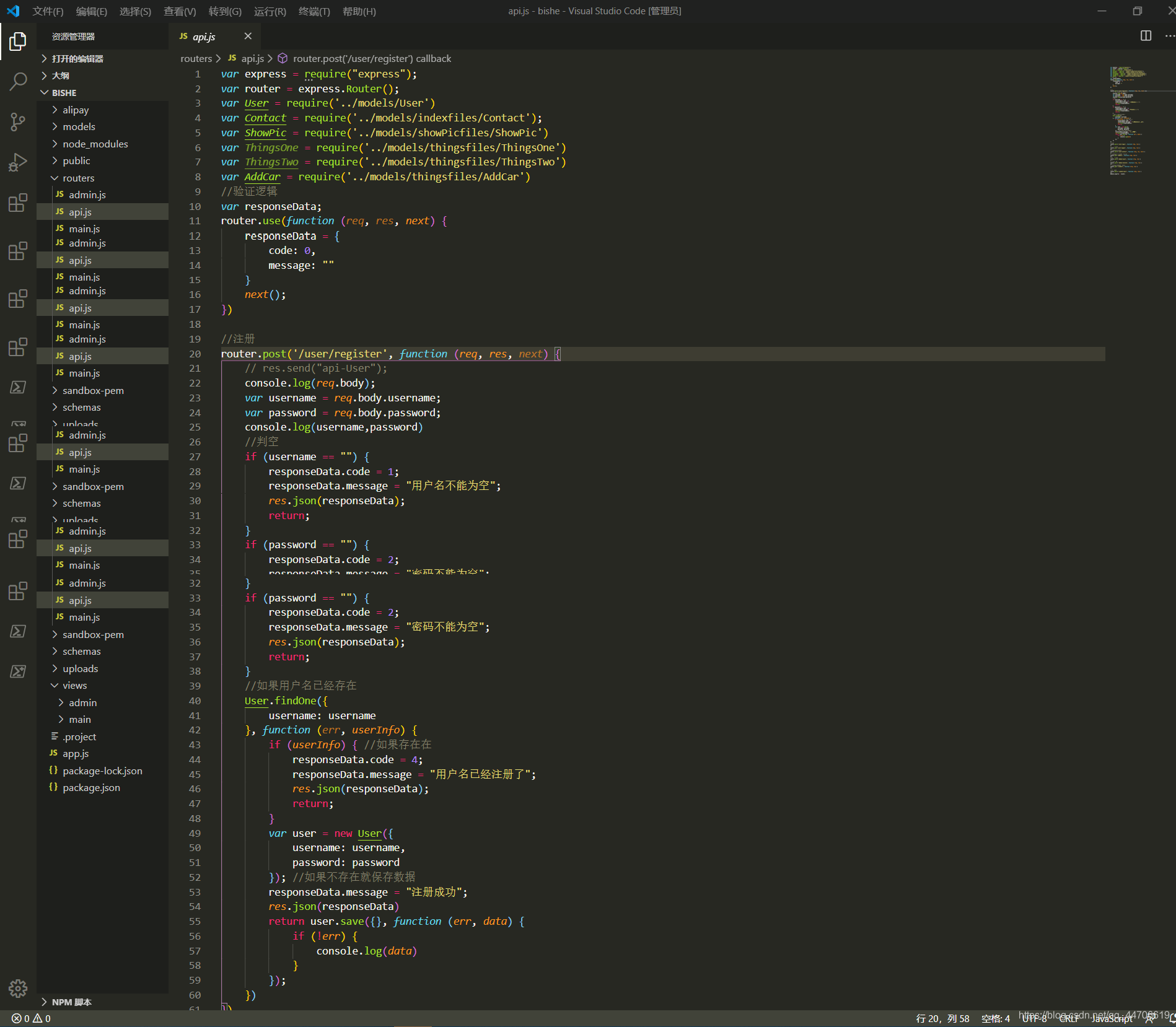Screen dimensions: 1176x1027
Task: Click line 40 User.findOne code
Action: [286, 701]
